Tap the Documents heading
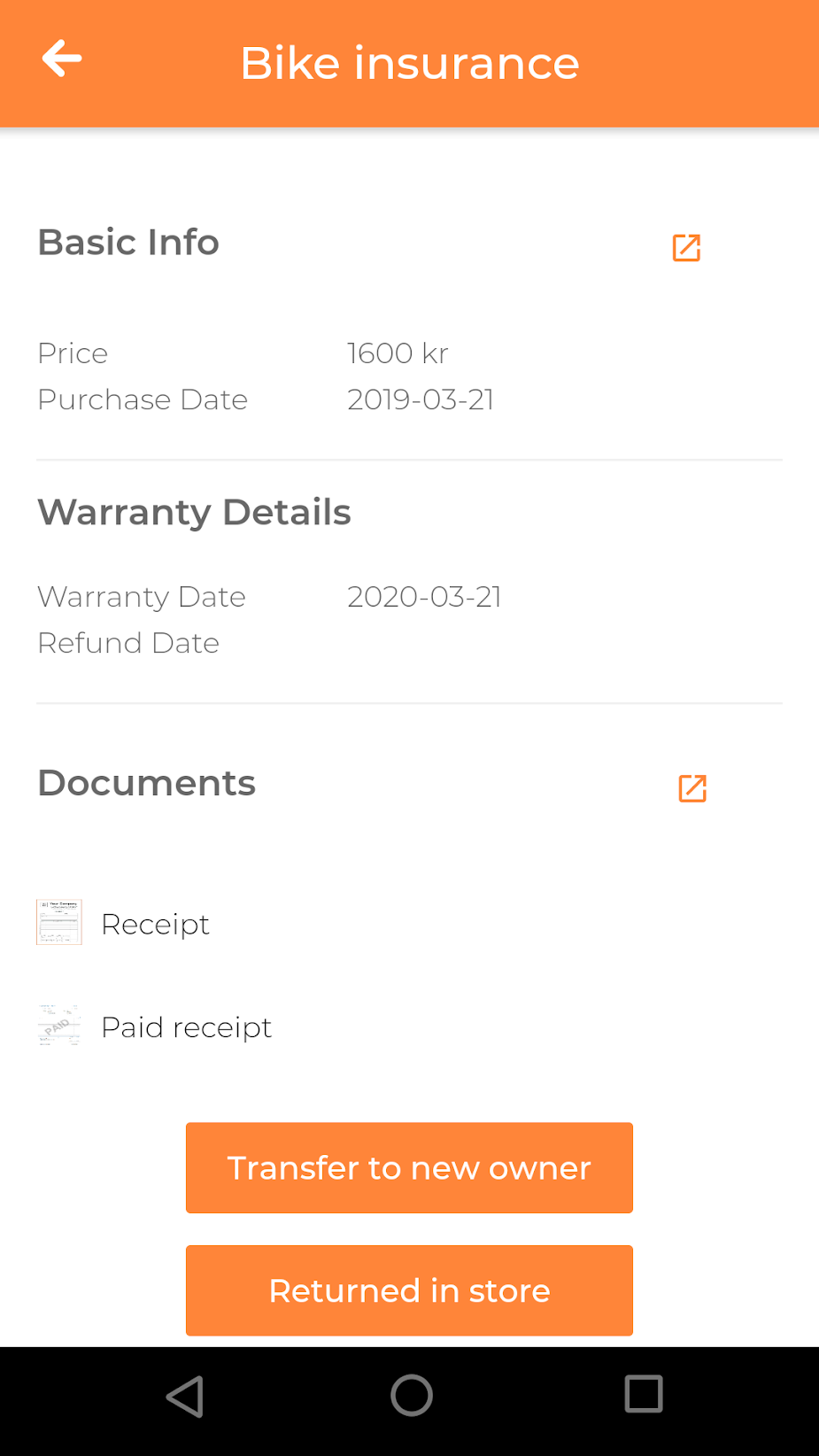This screenshot has width=819, height=1456. pos(146,783)
